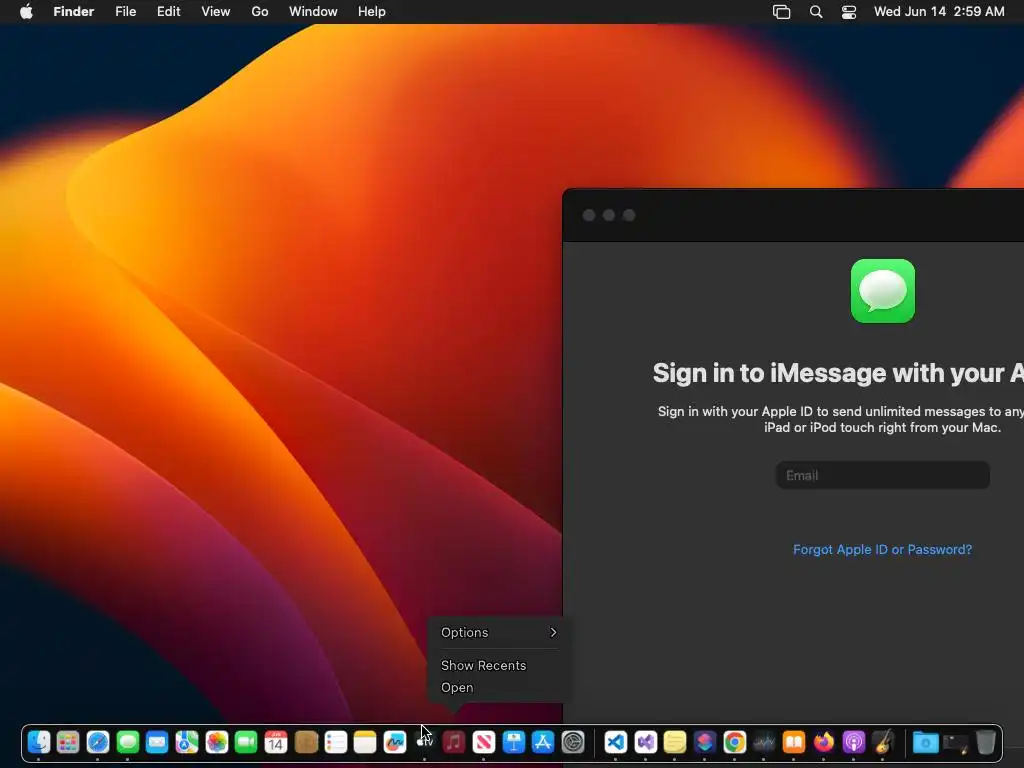Screen dimensions: 1024x768
Task: Launch Visual Studio Code from Dock
Action: tap(615, 743)
